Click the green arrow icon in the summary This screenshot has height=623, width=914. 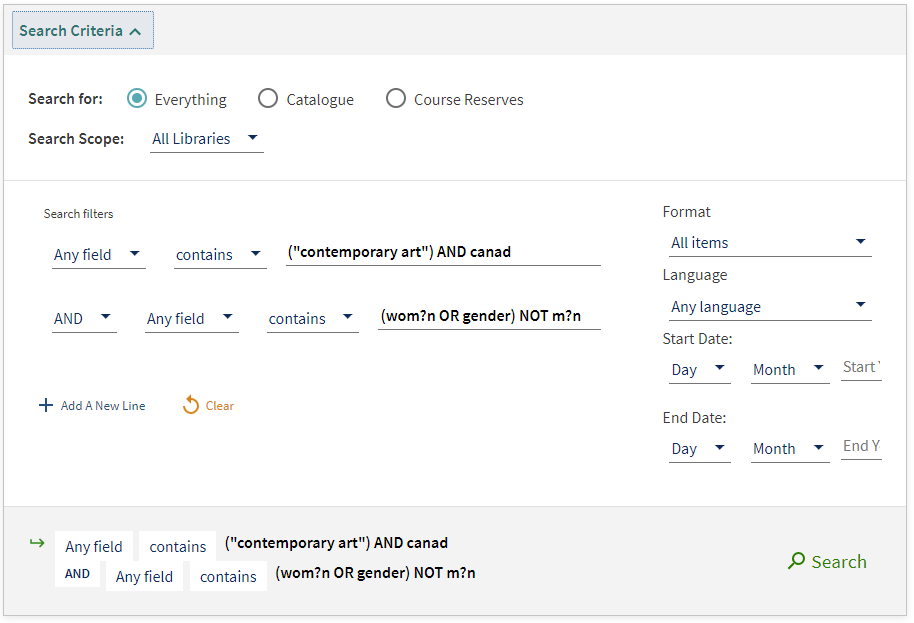(x=37, y=543)
